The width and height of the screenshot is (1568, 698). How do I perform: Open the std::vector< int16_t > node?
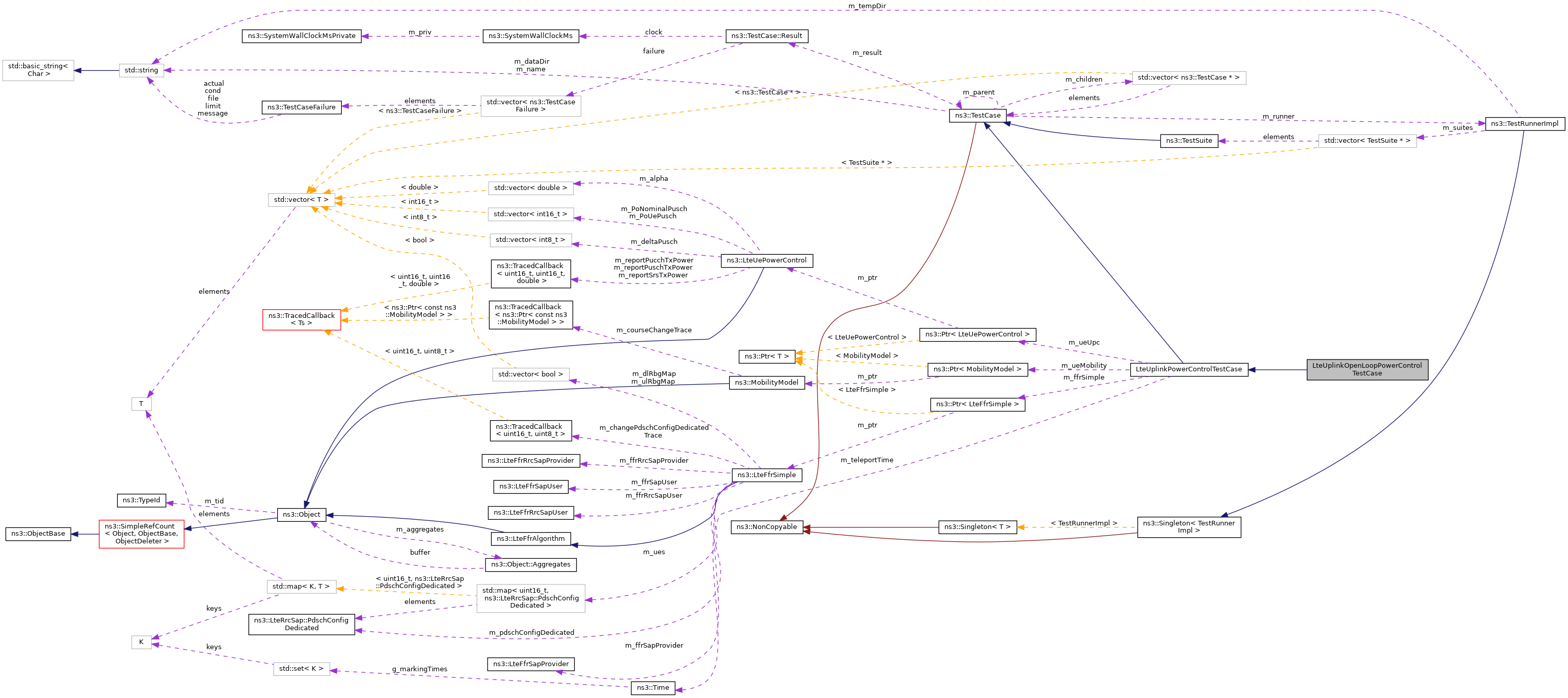point(530,214)
